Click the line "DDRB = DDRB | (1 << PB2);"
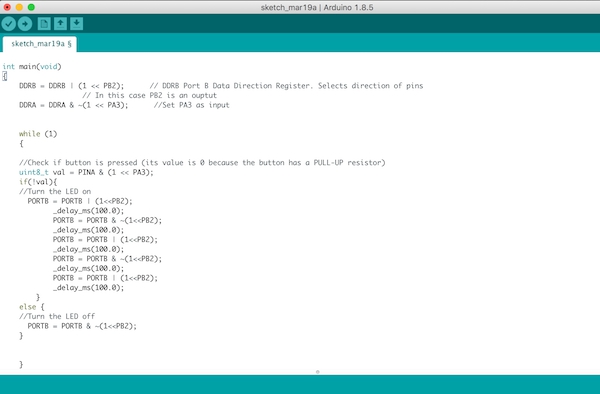This screenshot has height=394, width=600. point(72,86)
